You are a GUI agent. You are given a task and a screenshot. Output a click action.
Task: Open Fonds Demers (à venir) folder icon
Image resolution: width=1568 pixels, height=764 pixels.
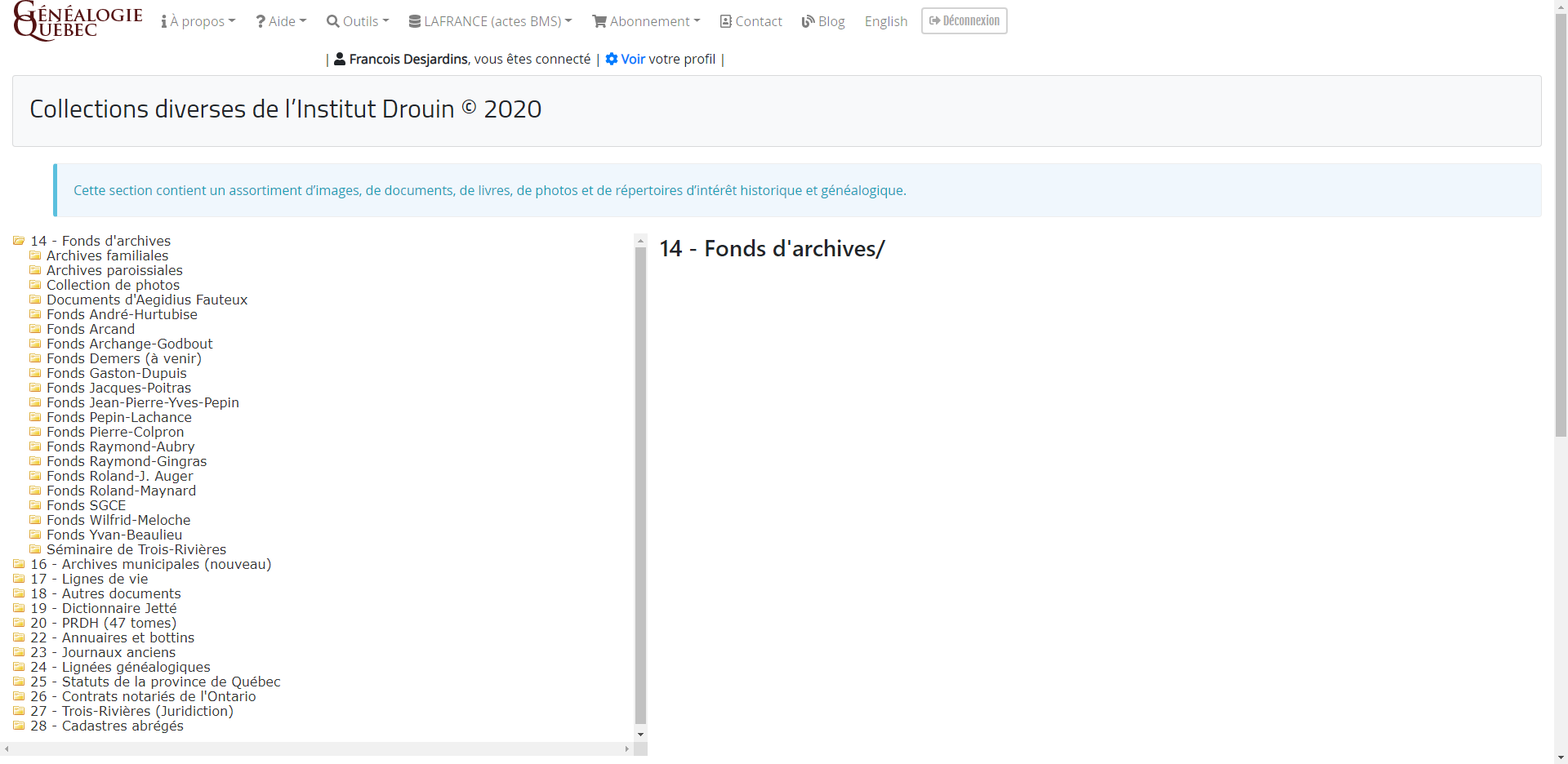coord(35,358)
